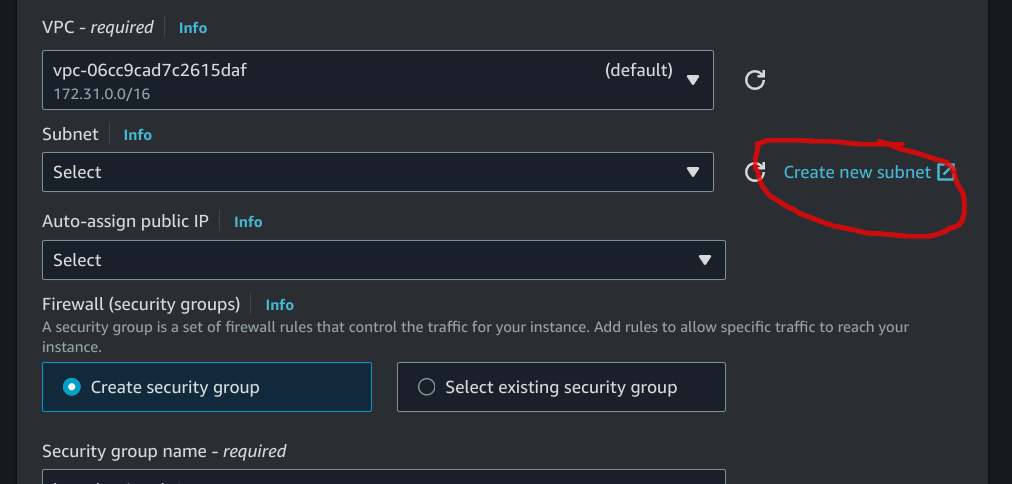
Task: Focus the Security group name input field
Action: (x=383, y=477)
